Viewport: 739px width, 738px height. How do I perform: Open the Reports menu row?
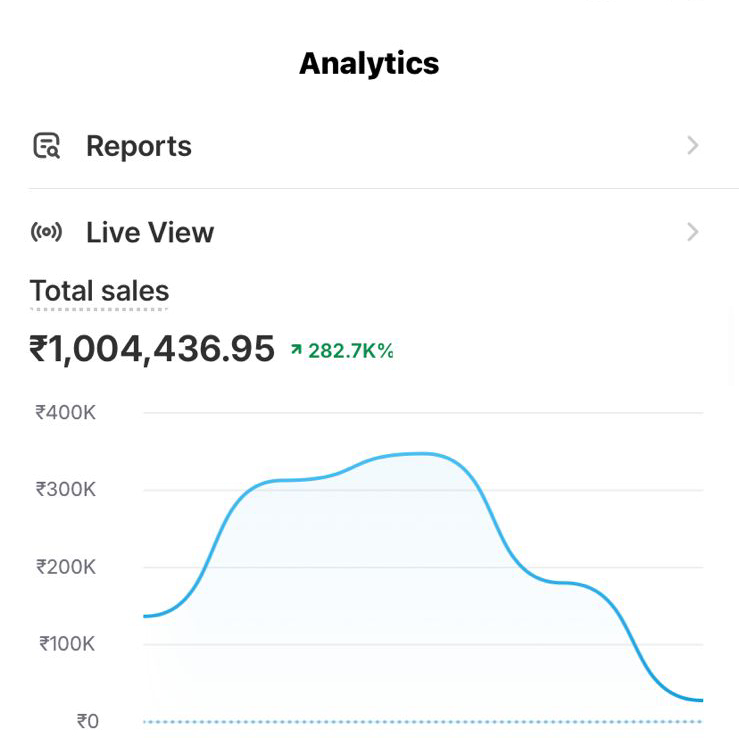(x=370, y=146)
